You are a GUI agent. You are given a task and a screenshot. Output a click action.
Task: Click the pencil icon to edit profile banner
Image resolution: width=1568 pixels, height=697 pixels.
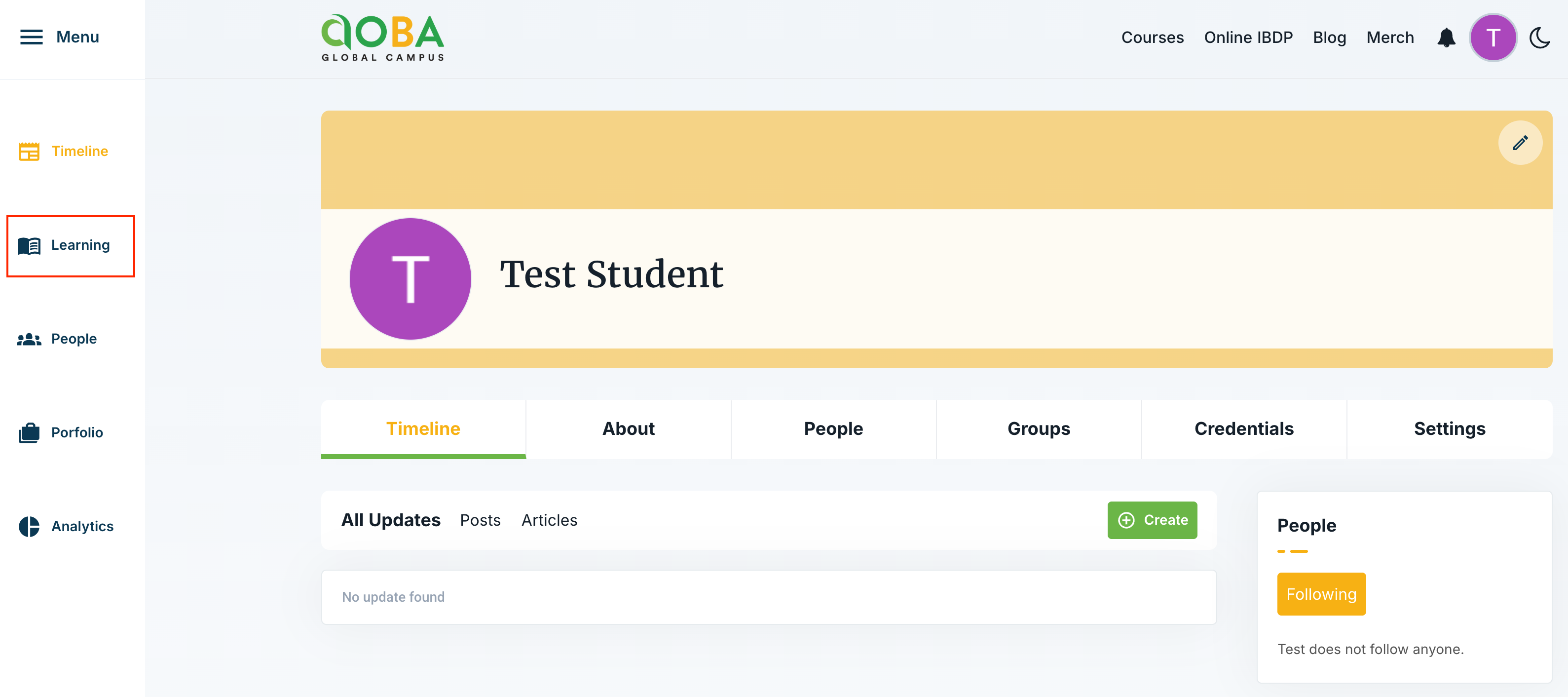tap(1520, 143)
